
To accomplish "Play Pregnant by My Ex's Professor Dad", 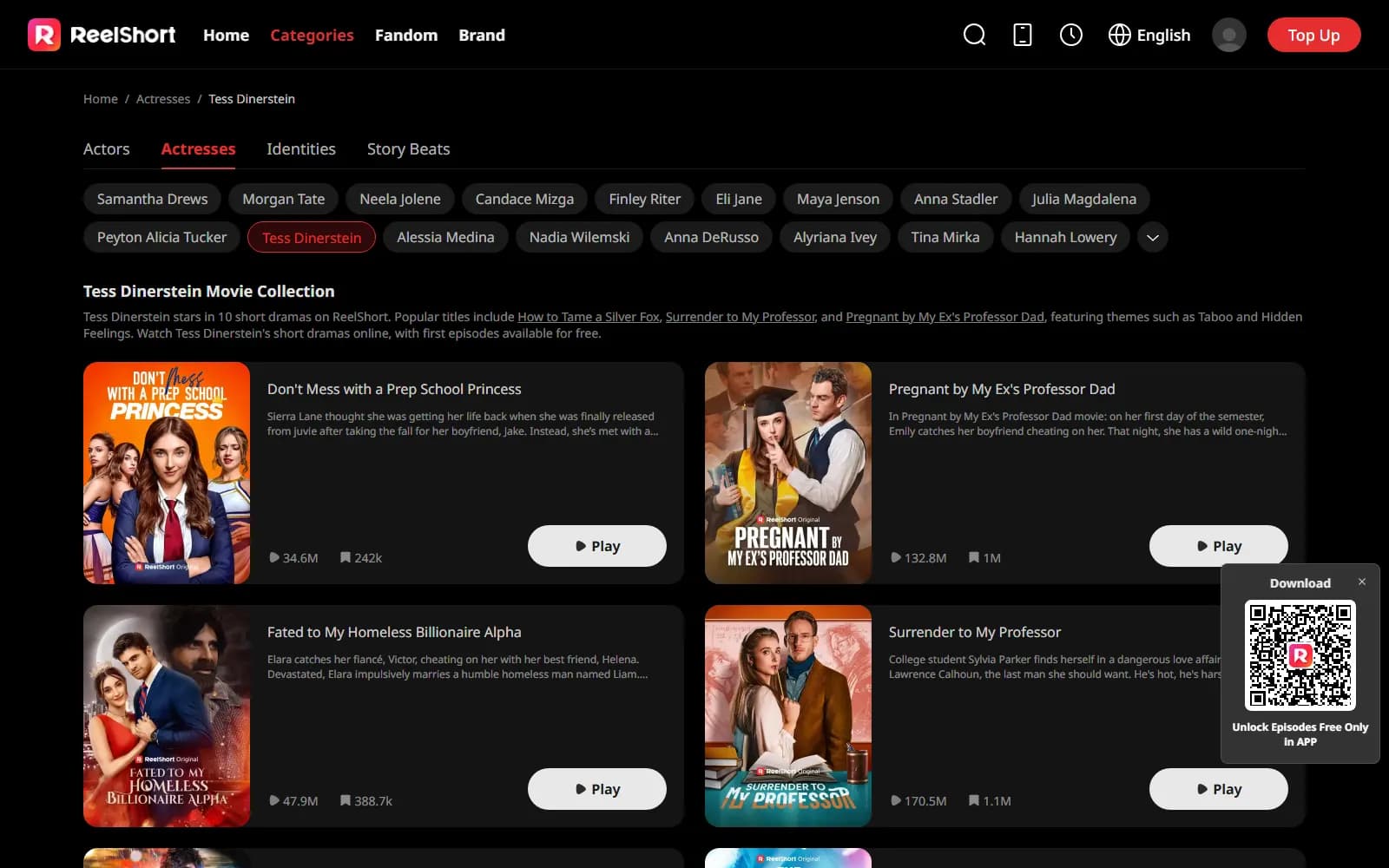I will point(1219,546).
